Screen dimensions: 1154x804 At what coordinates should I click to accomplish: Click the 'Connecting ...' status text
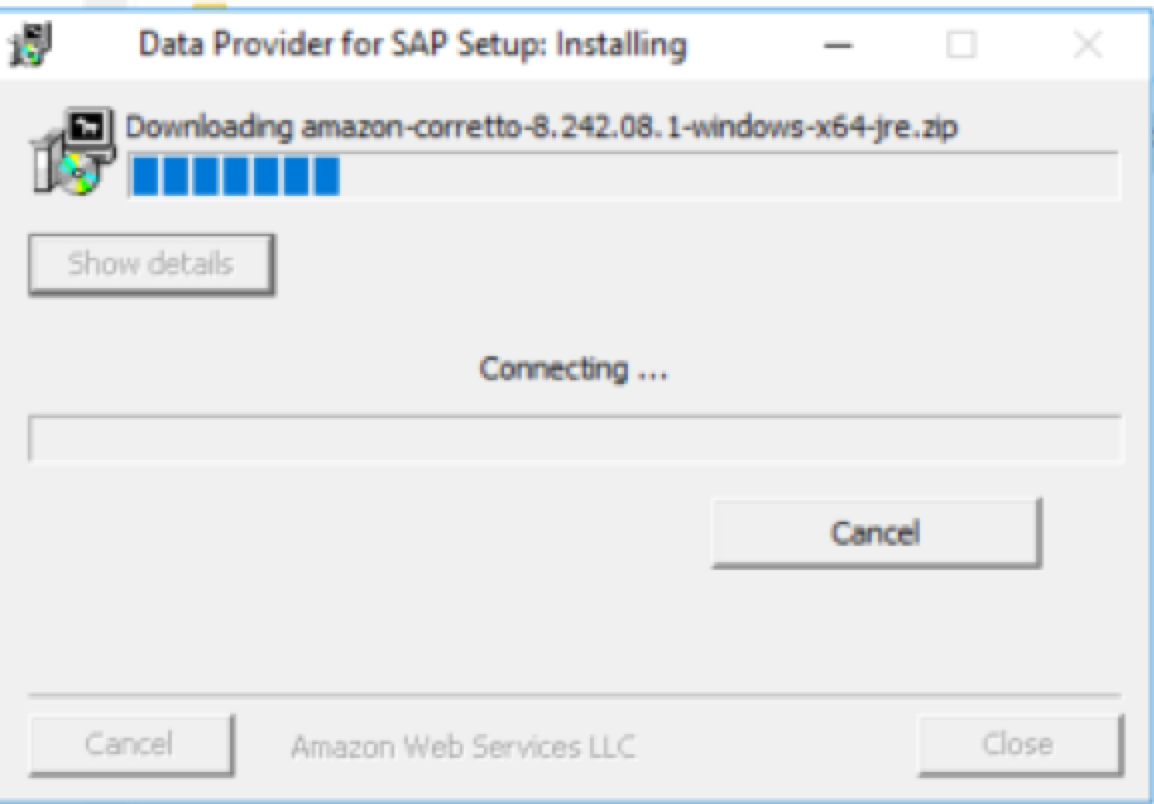pyautogui.click(x=574, y=369)
